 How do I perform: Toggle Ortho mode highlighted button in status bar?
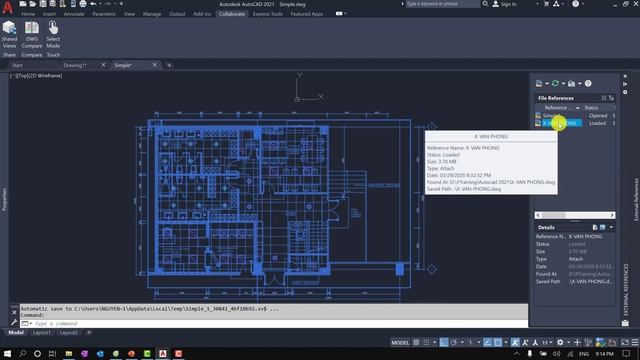(x=444, y=342)
